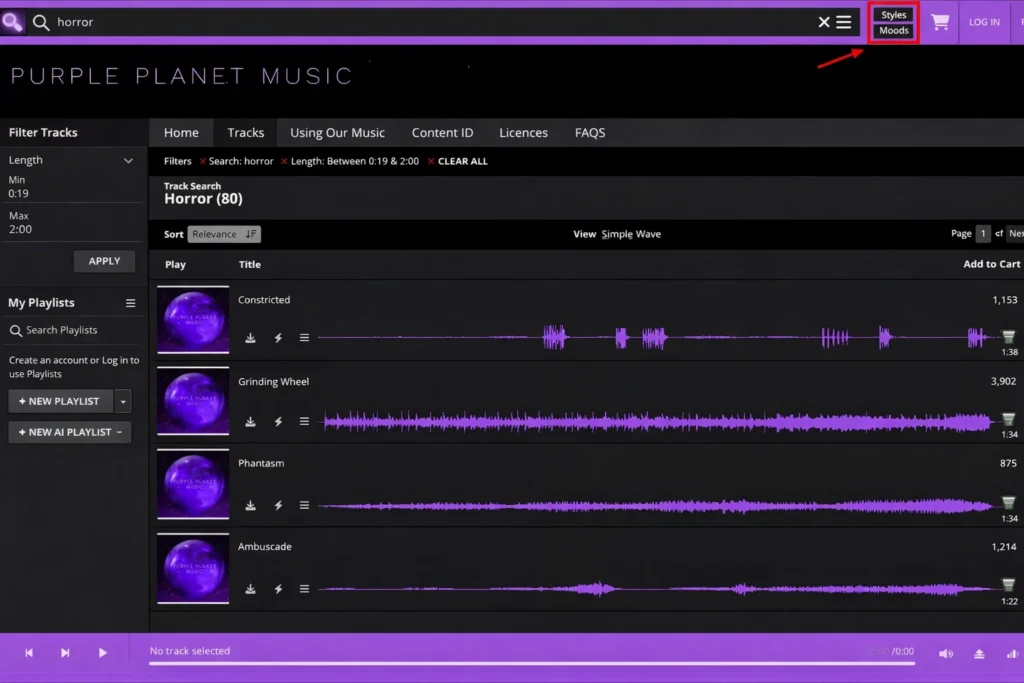Image resolution: width=1024 pixels, height=683 pixels.
Task: Click the lightning icon beside Grinding Wheel
Action: 278,422
